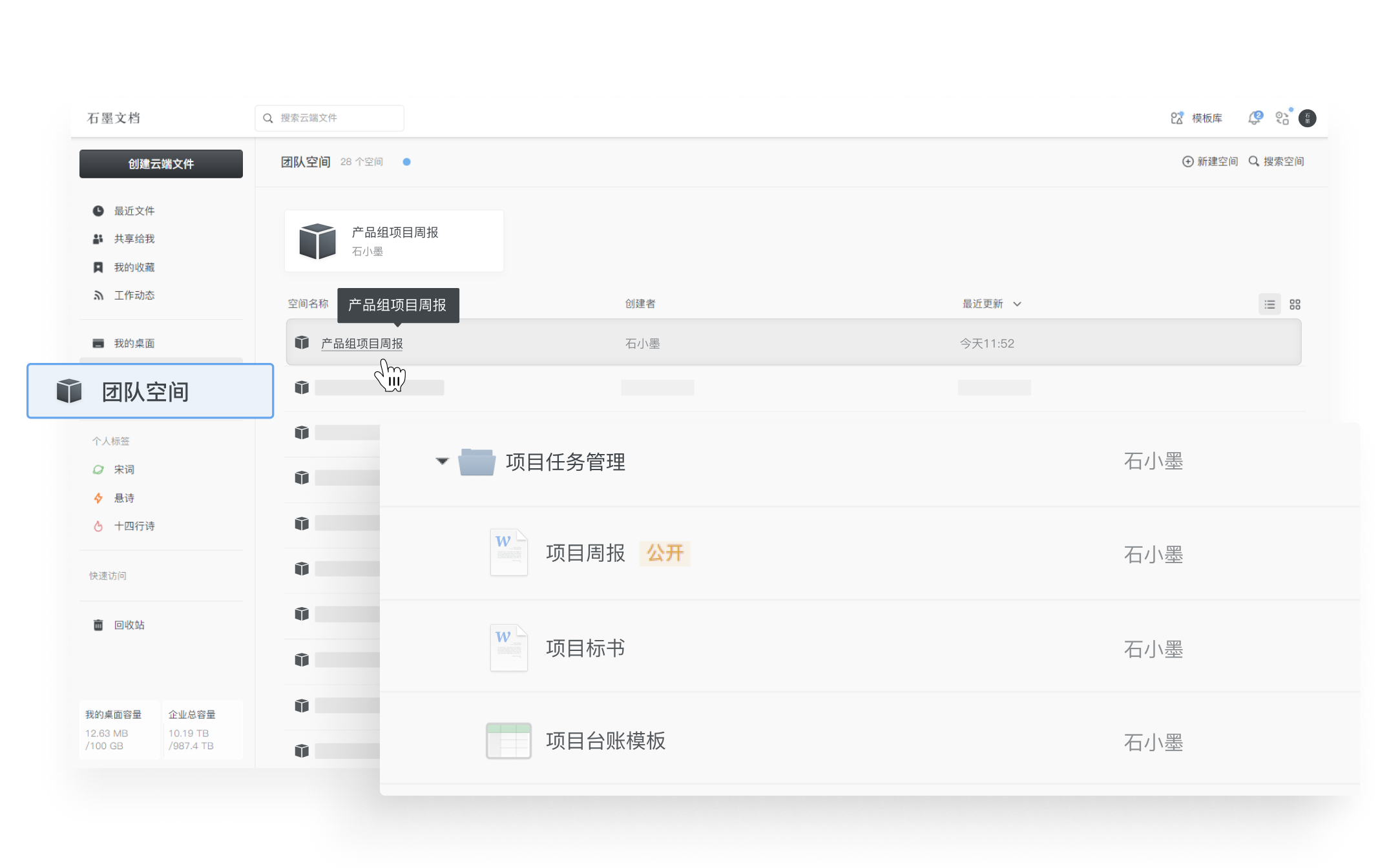The width and height of the screenshot is (1400, 868).
Task: Click the Word icon beside 项目周报
Action: pos(509,553)
